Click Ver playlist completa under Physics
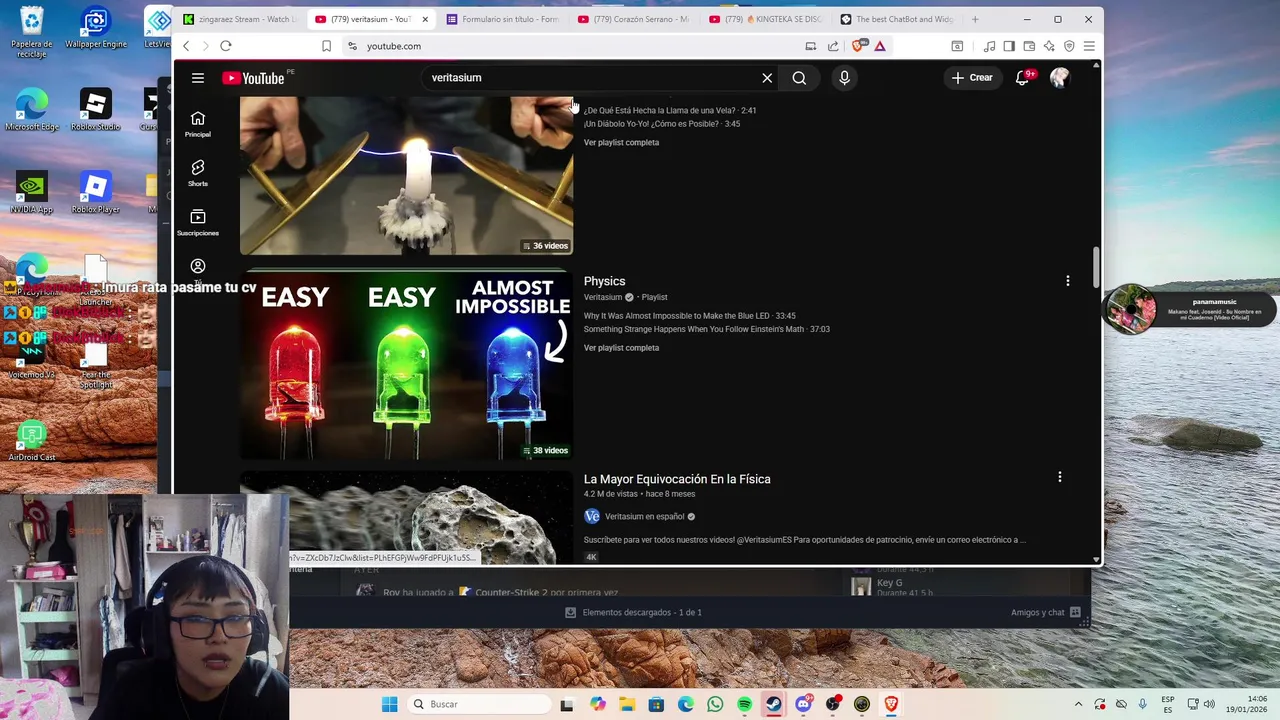 tap(621, 348)
